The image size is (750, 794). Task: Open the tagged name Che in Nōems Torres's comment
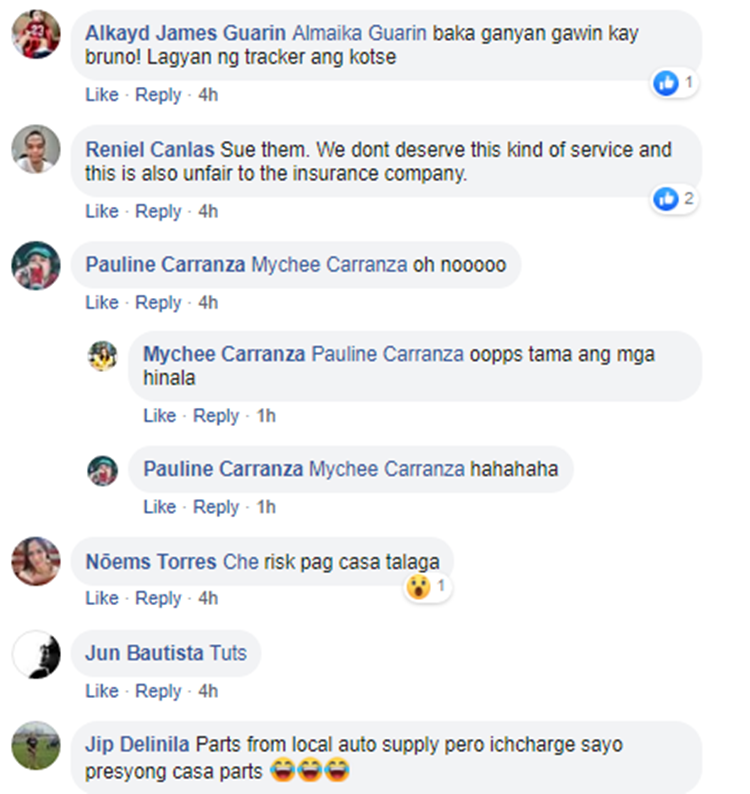coord(241,562)
